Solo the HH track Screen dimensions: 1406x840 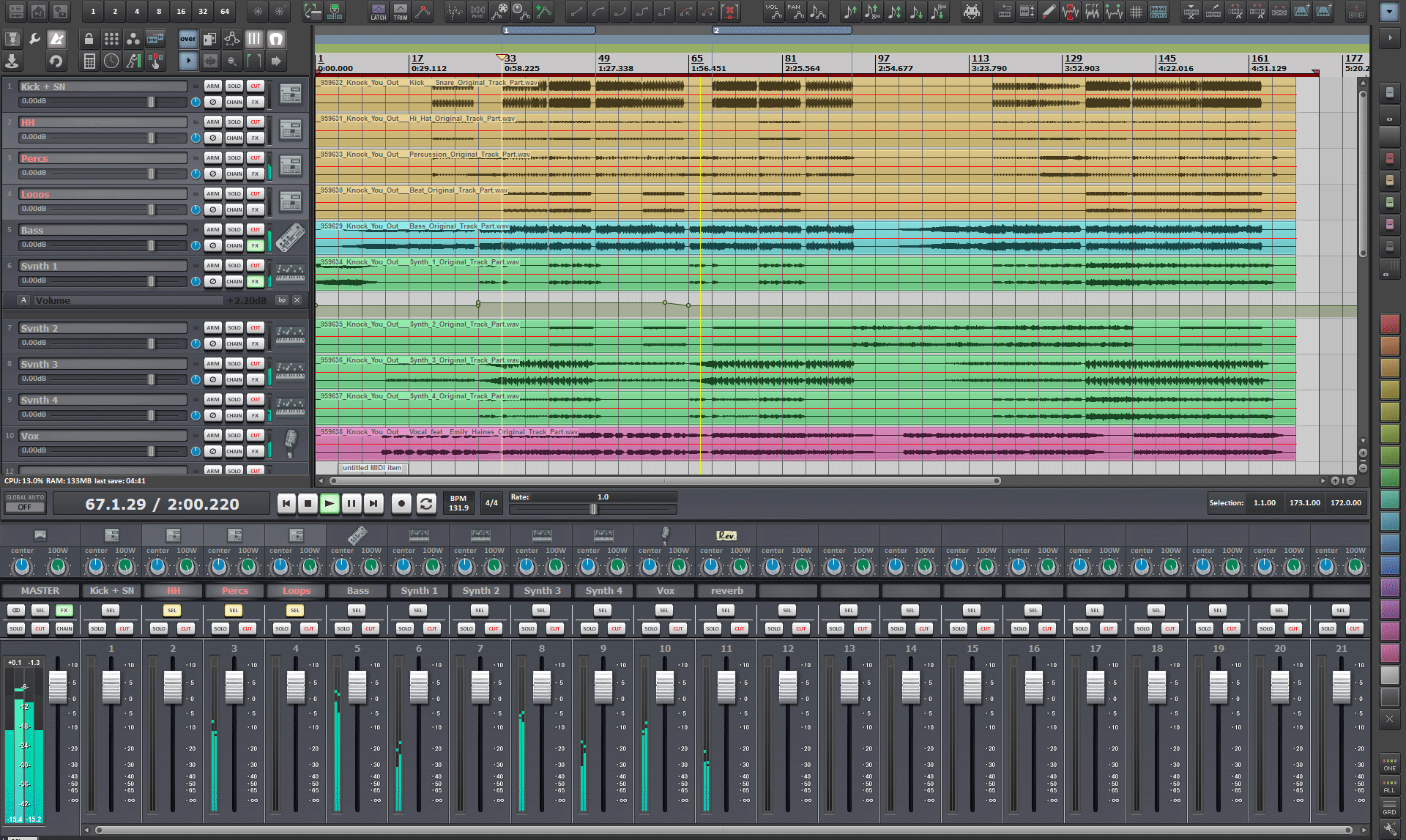tap(234, 122)
